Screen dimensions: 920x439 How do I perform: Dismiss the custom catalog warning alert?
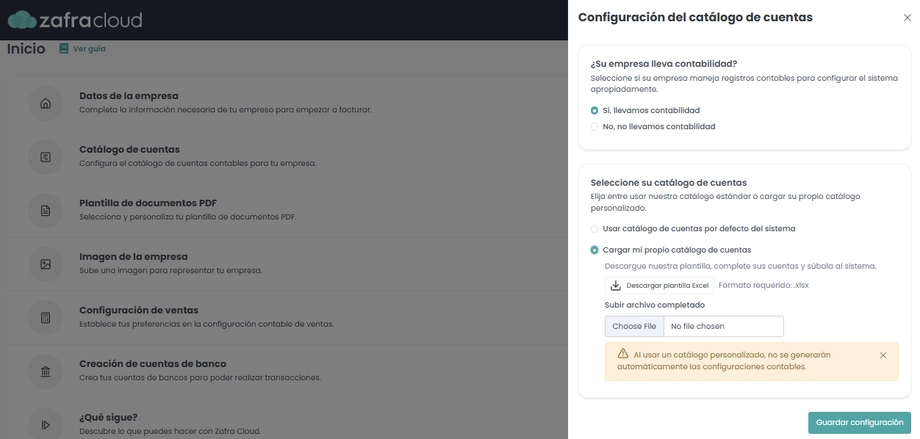(883, 355)
